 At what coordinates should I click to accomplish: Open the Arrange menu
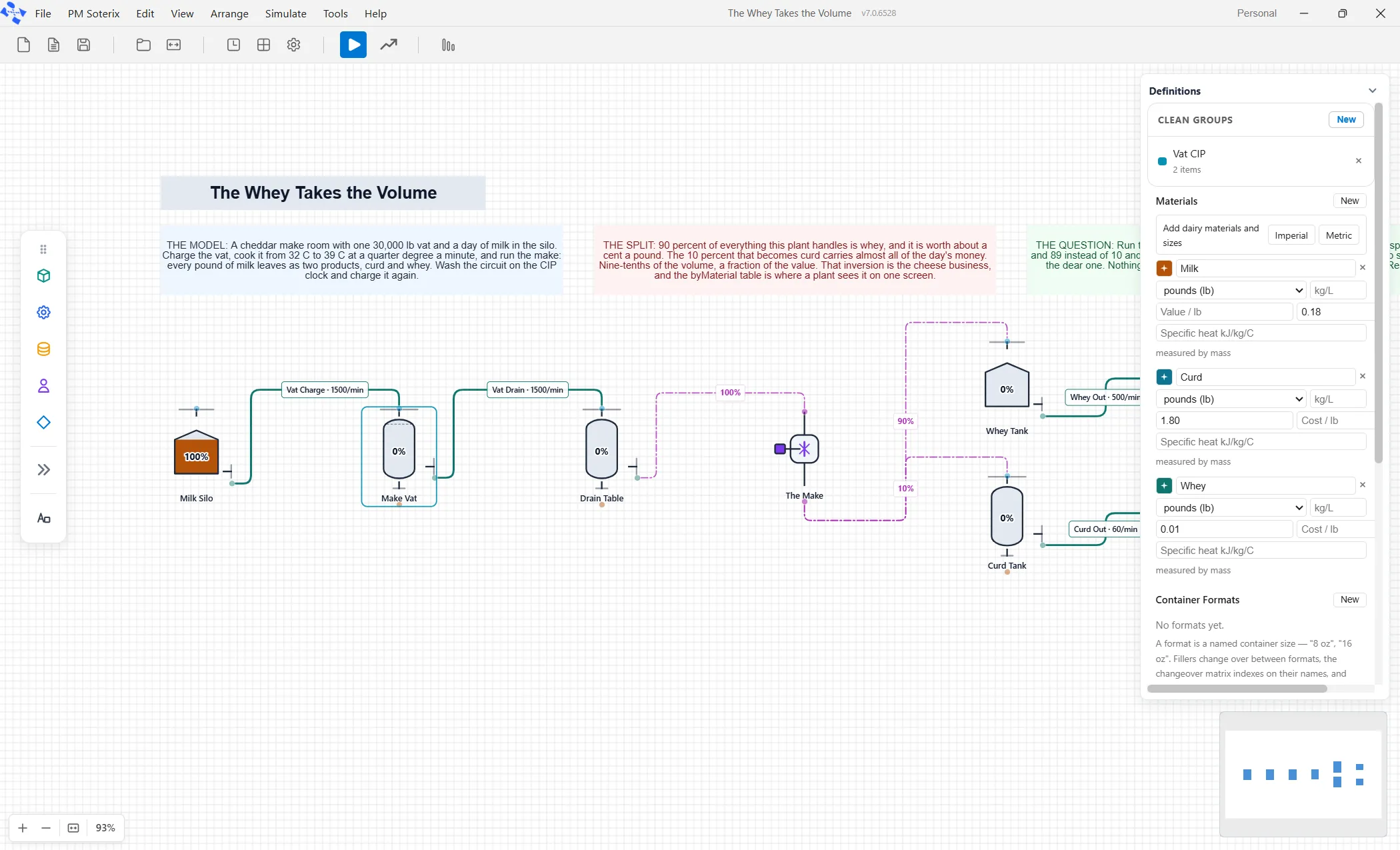click(229, 13)
